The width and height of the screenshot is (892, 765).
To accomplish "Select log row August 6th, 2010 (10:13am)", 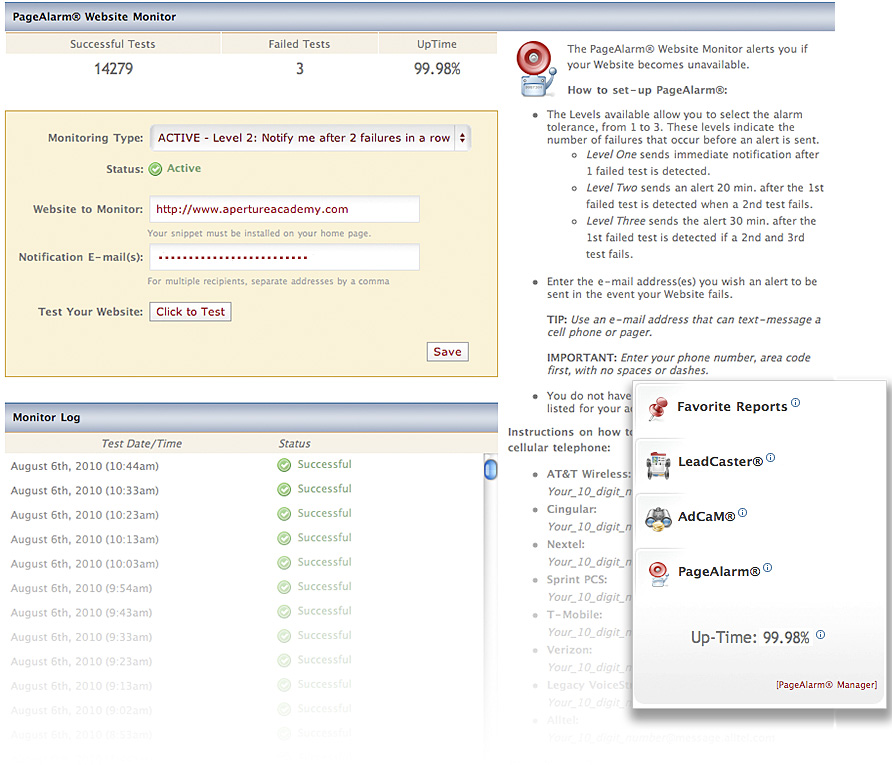I will [x=244, y=539].
